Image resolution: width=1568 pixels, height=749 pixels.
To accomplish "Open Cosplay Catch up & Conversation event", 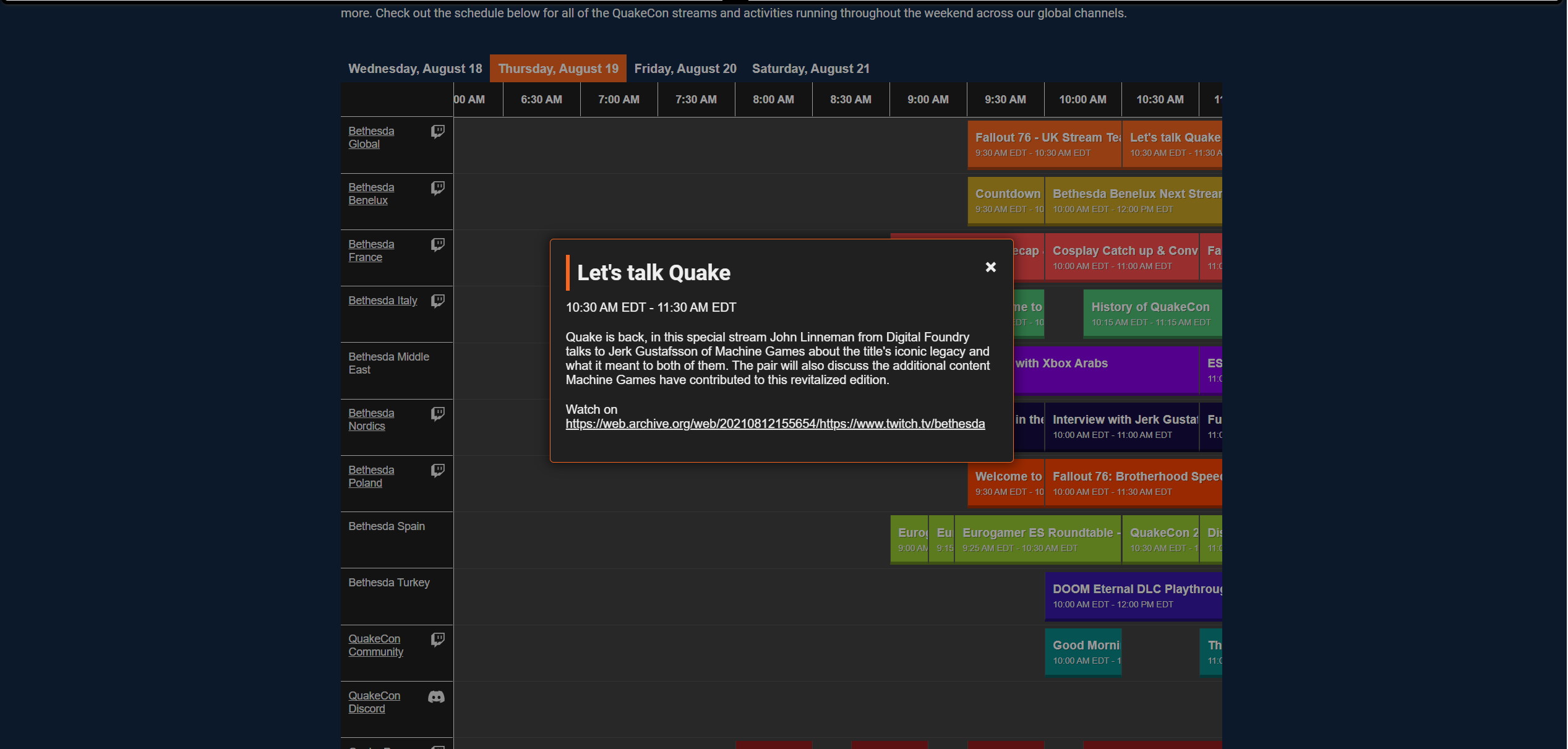I will pos(1122,257).
